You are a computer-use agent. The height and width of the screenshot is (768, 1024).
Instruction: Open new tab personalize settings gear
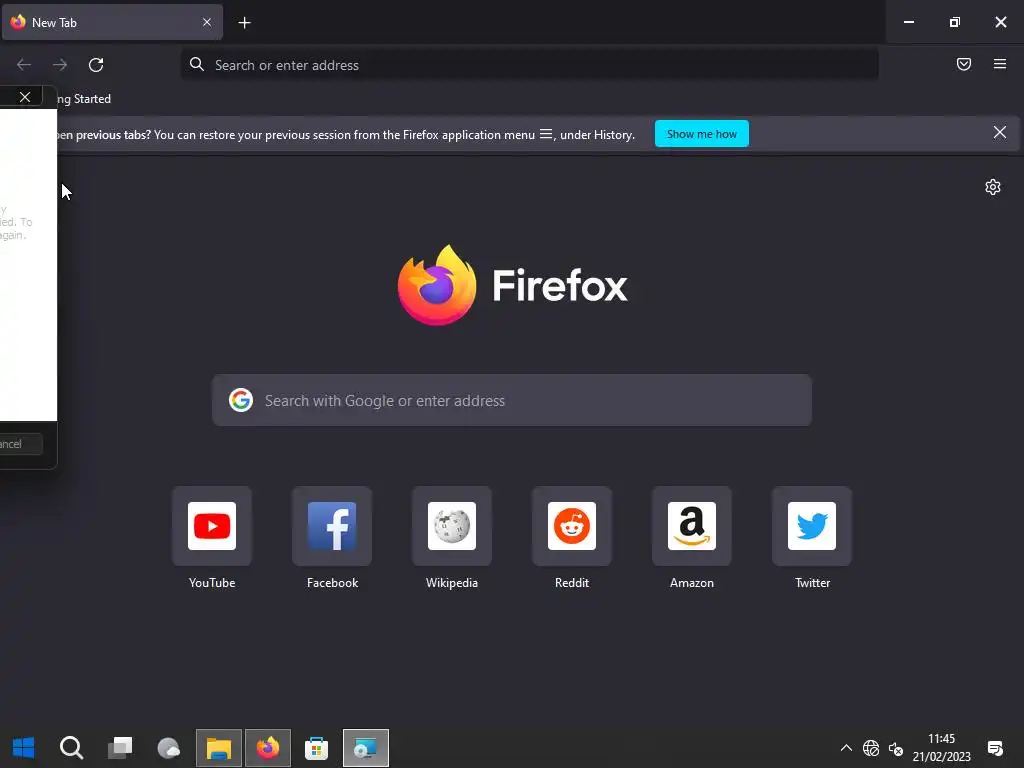click(993, 187)
